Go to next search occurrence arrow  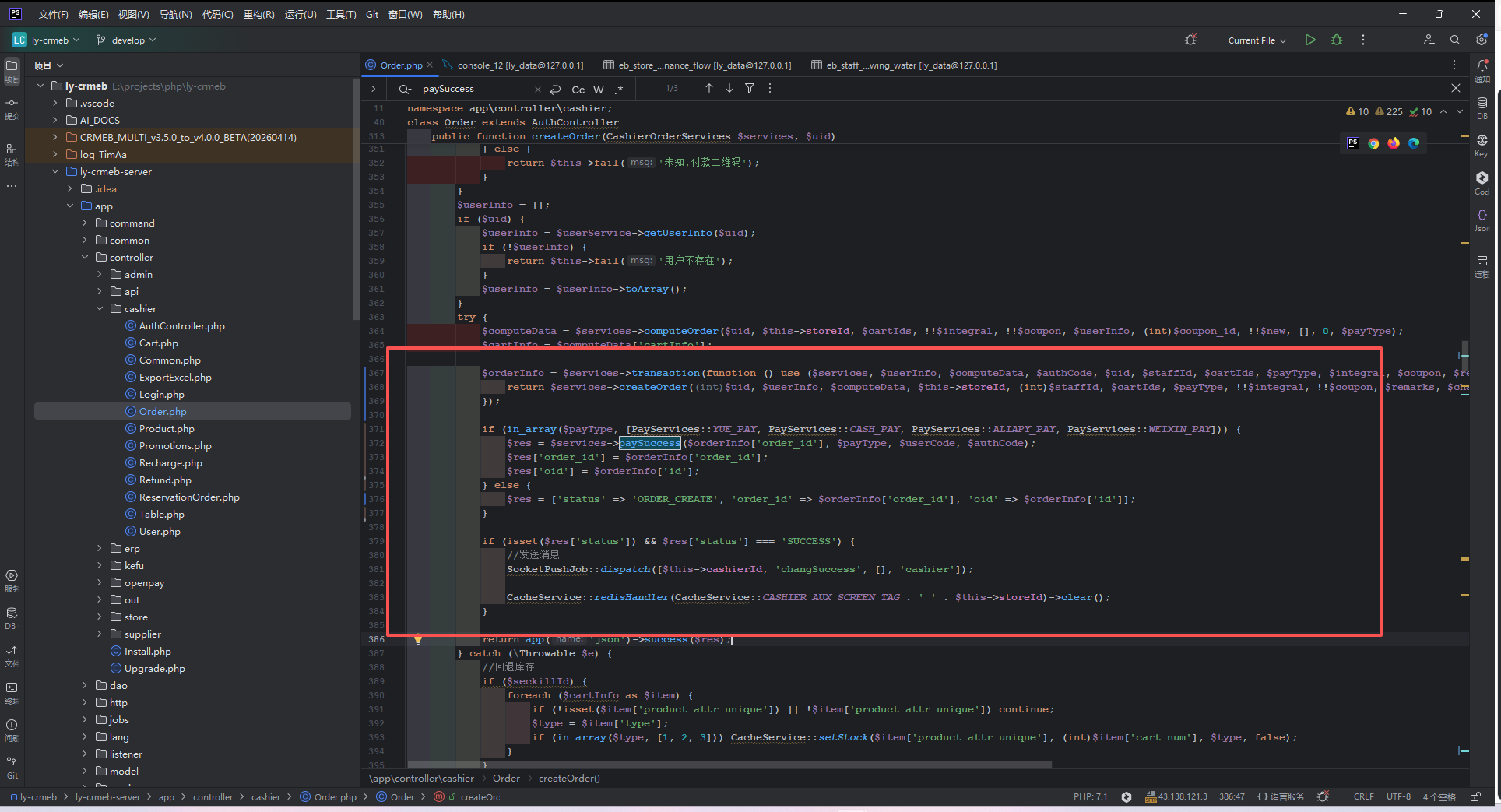729,89
